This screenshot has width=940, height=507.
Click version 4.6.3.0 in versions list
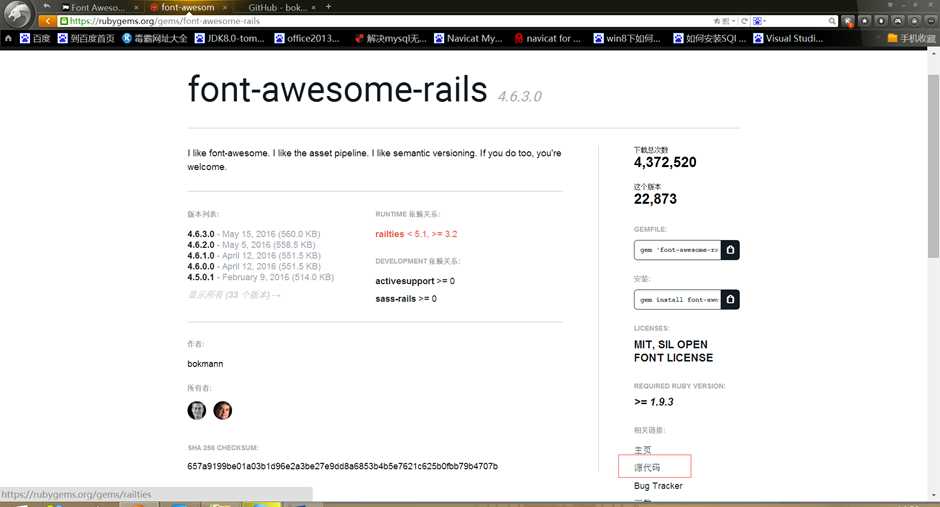tap(200, 234)
